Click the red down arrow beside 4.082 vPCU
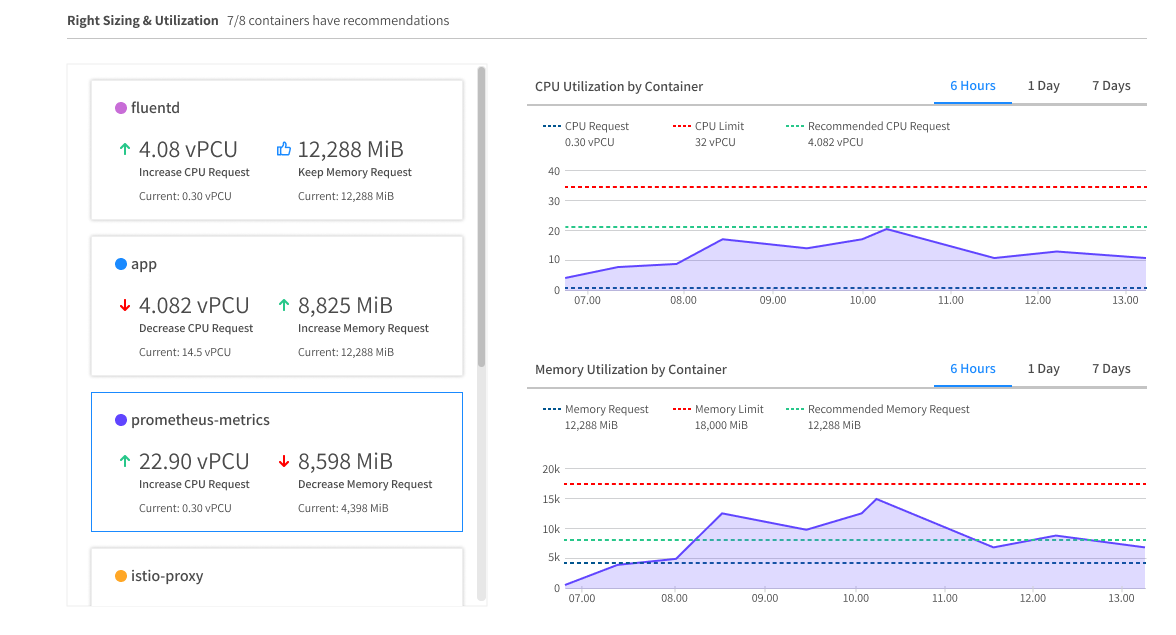 125,305
